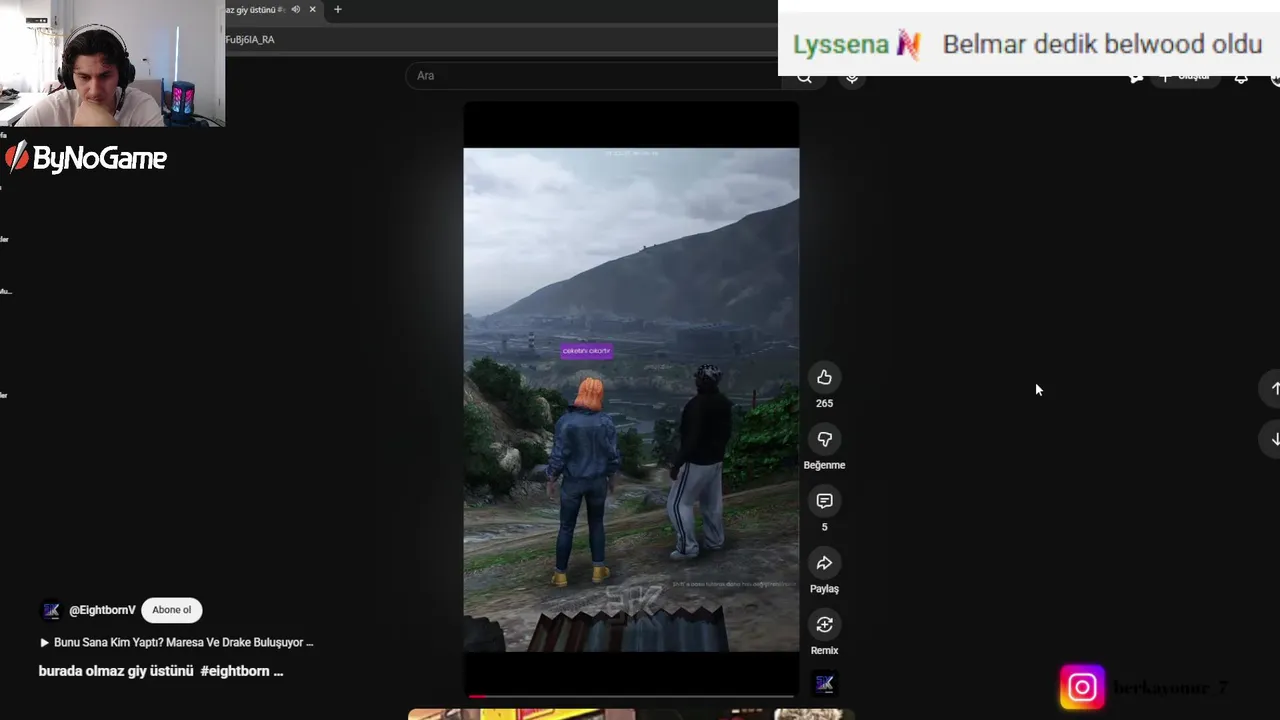Image resolution: width=1280 pixels, height=720 pixels.
Task: Open linked video Bunu Sana Kim Yaptı
Action: (x=176, y=643)
